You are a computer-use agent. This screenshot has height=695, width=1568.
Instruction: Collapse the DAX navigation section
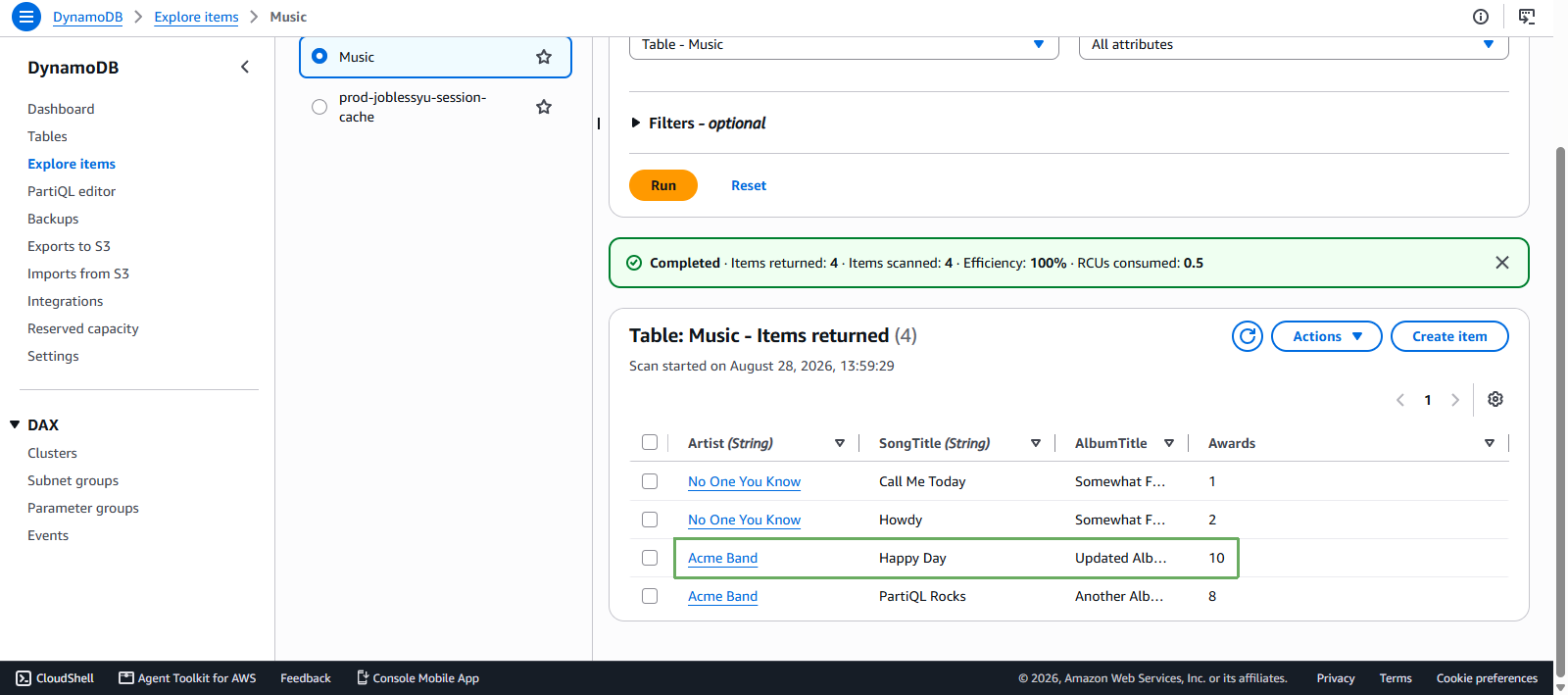(15, 424)
